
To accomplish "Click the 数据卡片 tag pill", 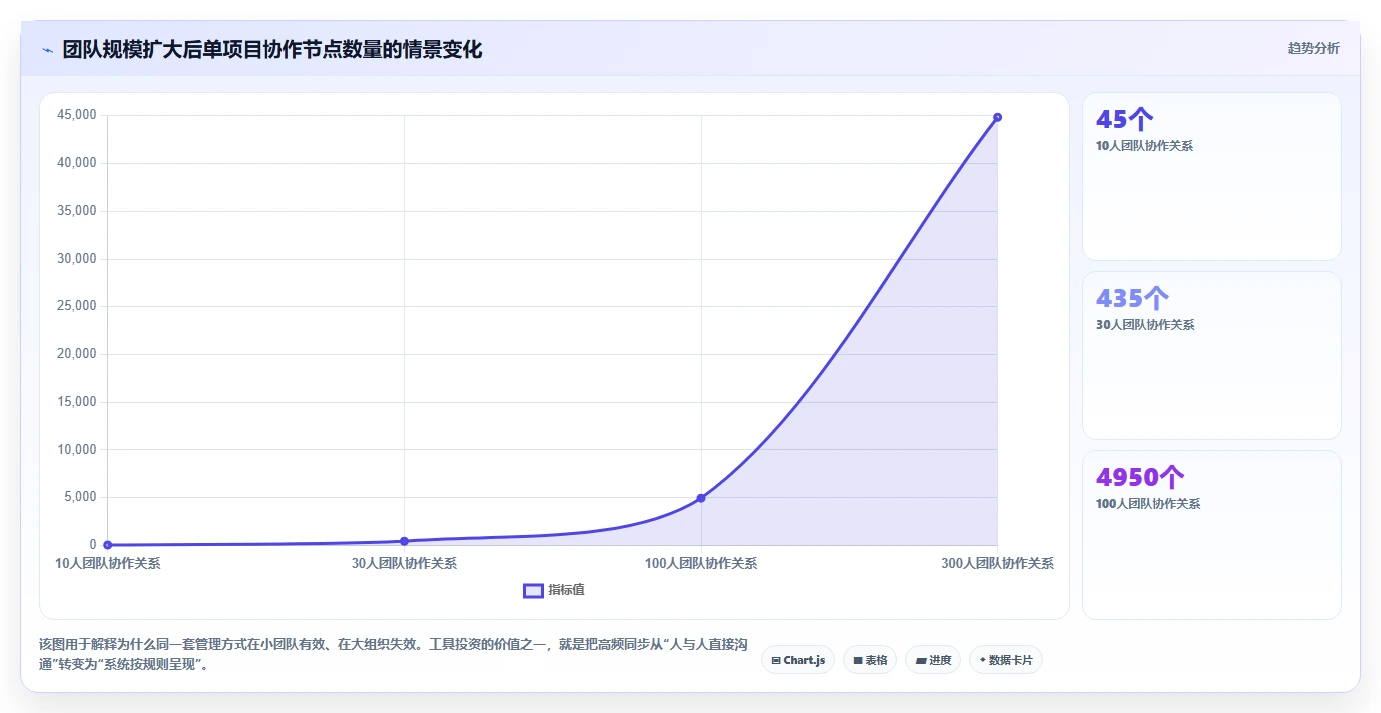I will pyautogui.click(x=1006, y=660).
